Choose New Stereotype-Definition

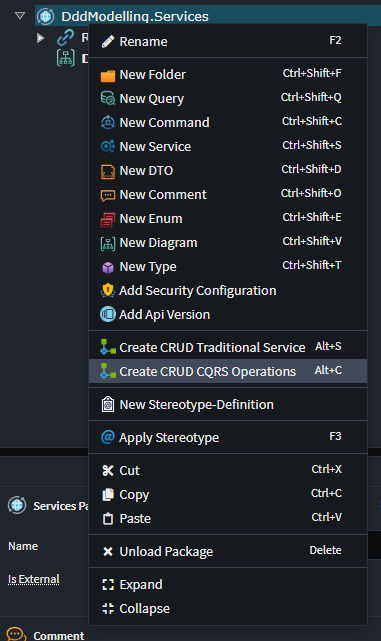(228, 404)
